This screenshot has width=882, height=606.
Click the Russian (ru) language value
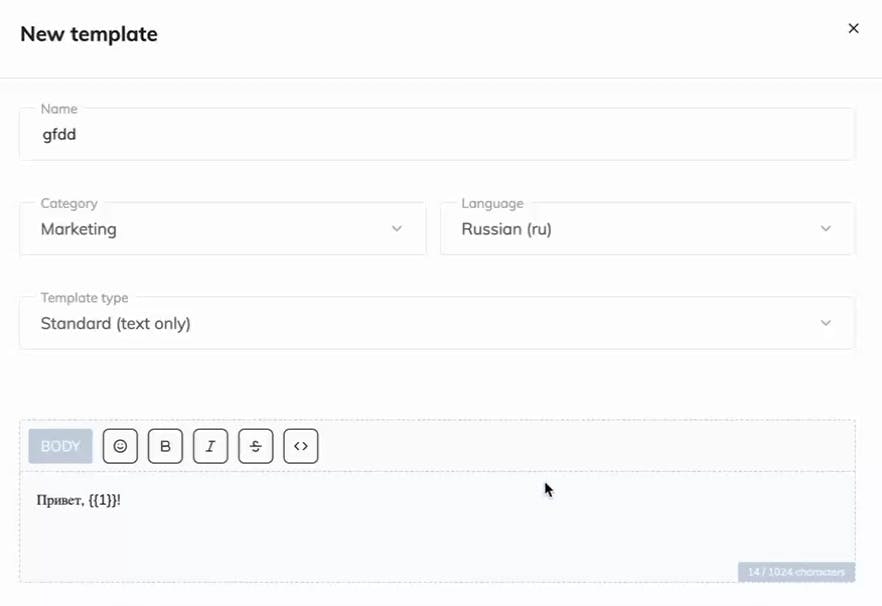(x=506, y=229)
